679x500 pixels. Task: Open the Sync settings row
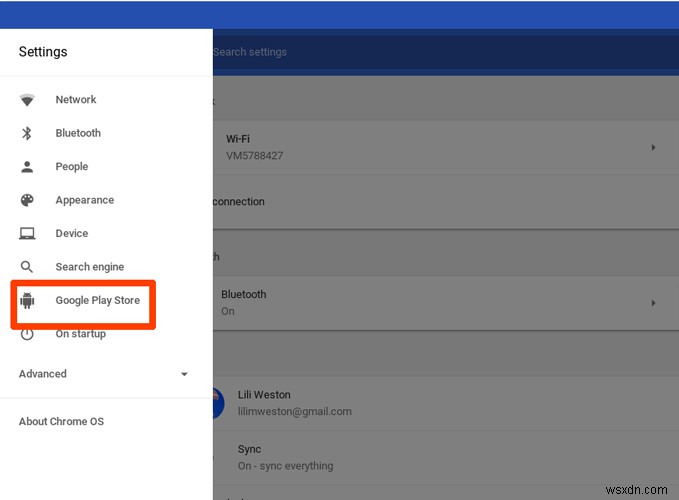coord(446,457)
